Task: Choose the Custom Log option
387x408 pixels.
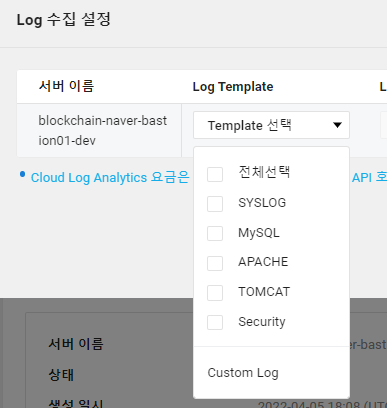Action: (x=243, y=373)
